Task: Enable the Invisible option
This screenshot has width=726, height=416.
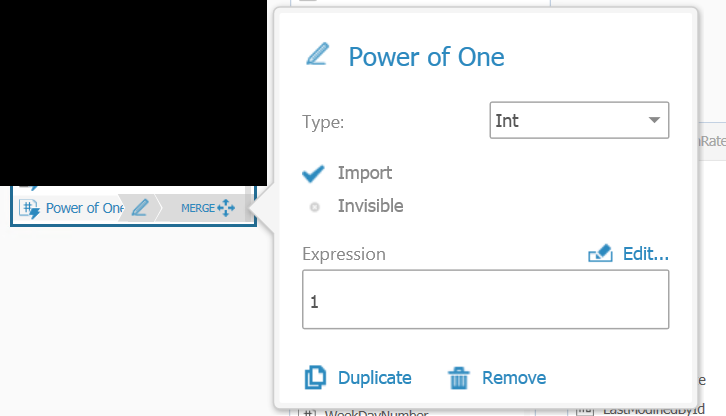Action: tap(314, 207)
